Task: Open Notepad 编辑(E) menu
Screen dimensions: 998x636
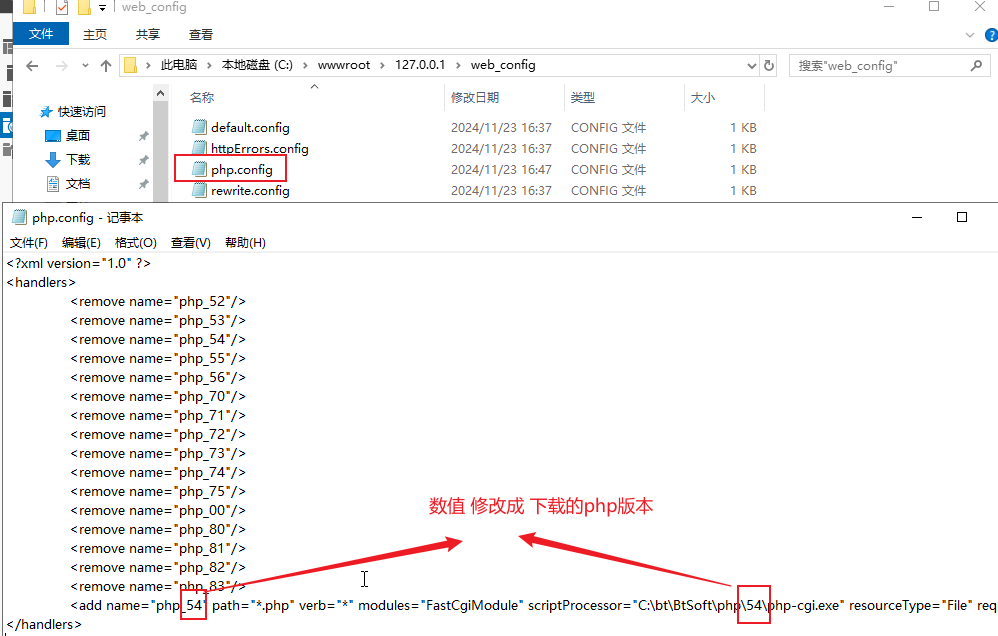Action: point(81,243)
